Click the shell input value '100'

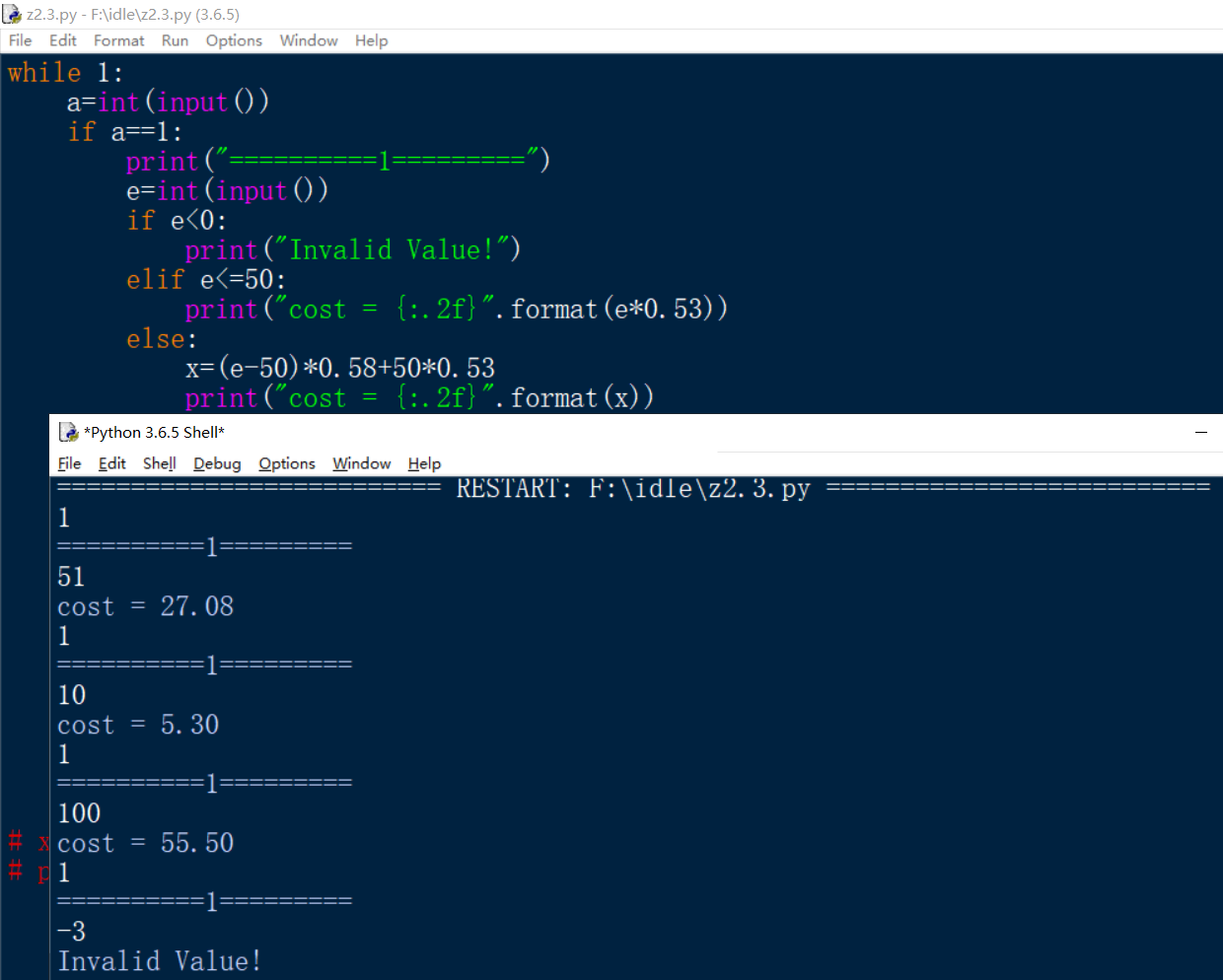coord(79,813)
